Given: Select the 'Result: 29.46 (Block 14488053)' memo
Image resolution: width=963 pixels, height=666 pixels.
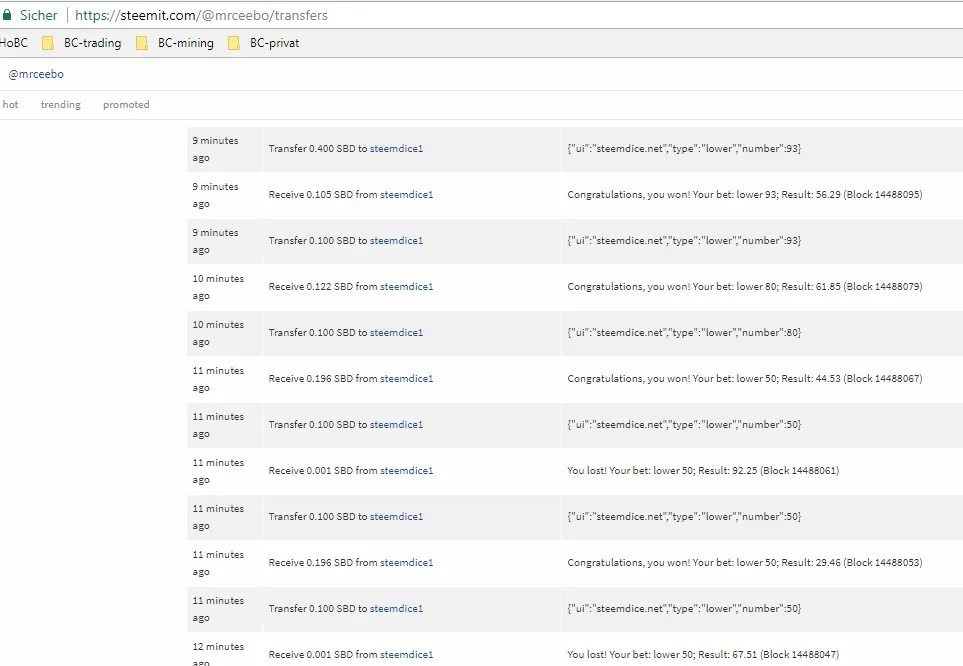Looking at the screenshot, I should [x=745, y=563].
